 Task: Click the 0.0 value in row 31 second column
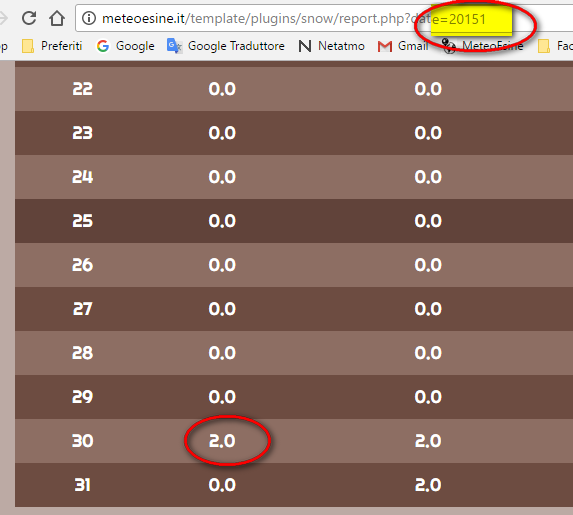click(222, 485)
